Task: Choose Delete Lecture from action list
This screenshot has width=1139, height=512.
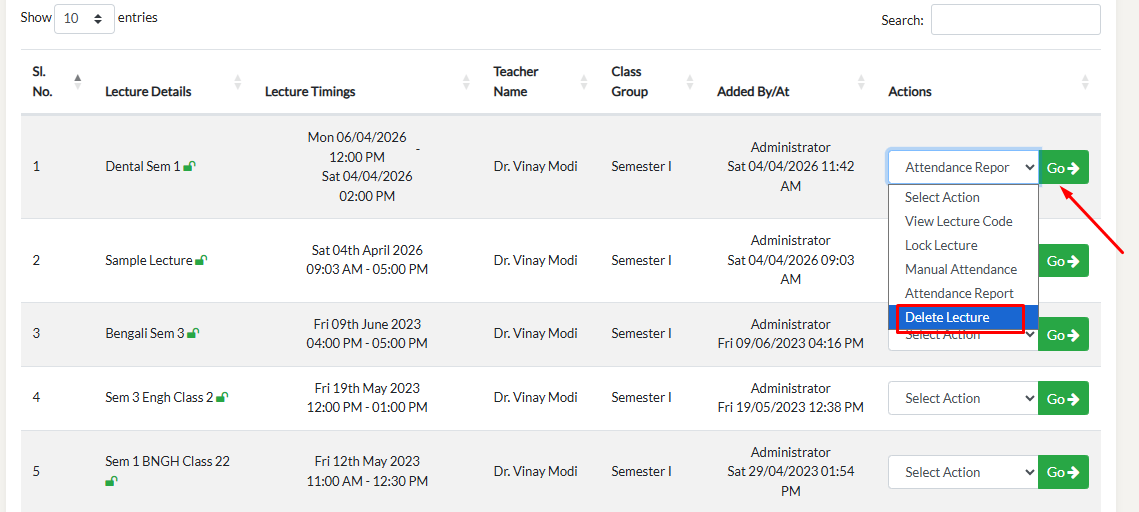Action: [x=947, y=318]
